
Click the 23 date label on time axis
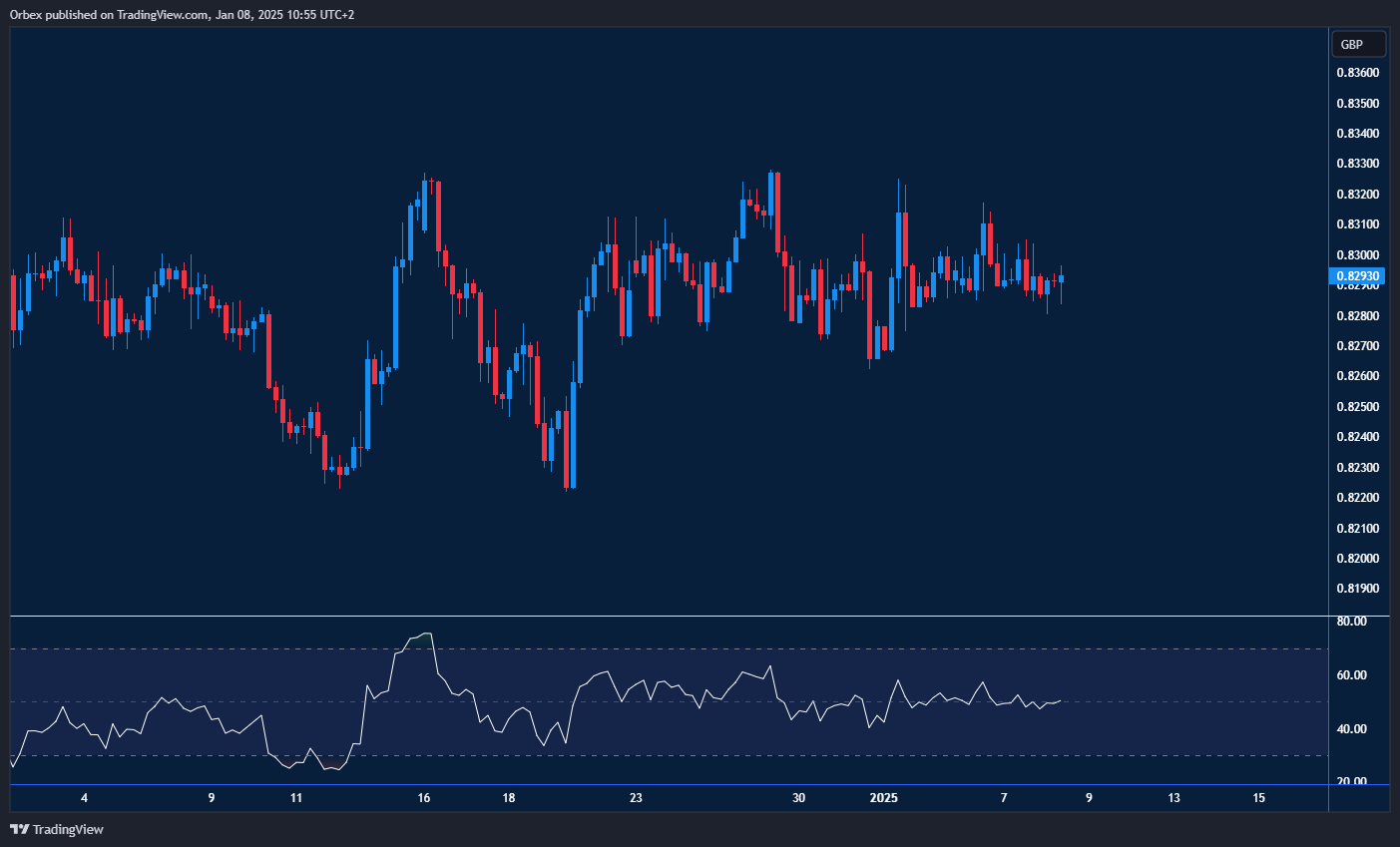coord(636,798)
